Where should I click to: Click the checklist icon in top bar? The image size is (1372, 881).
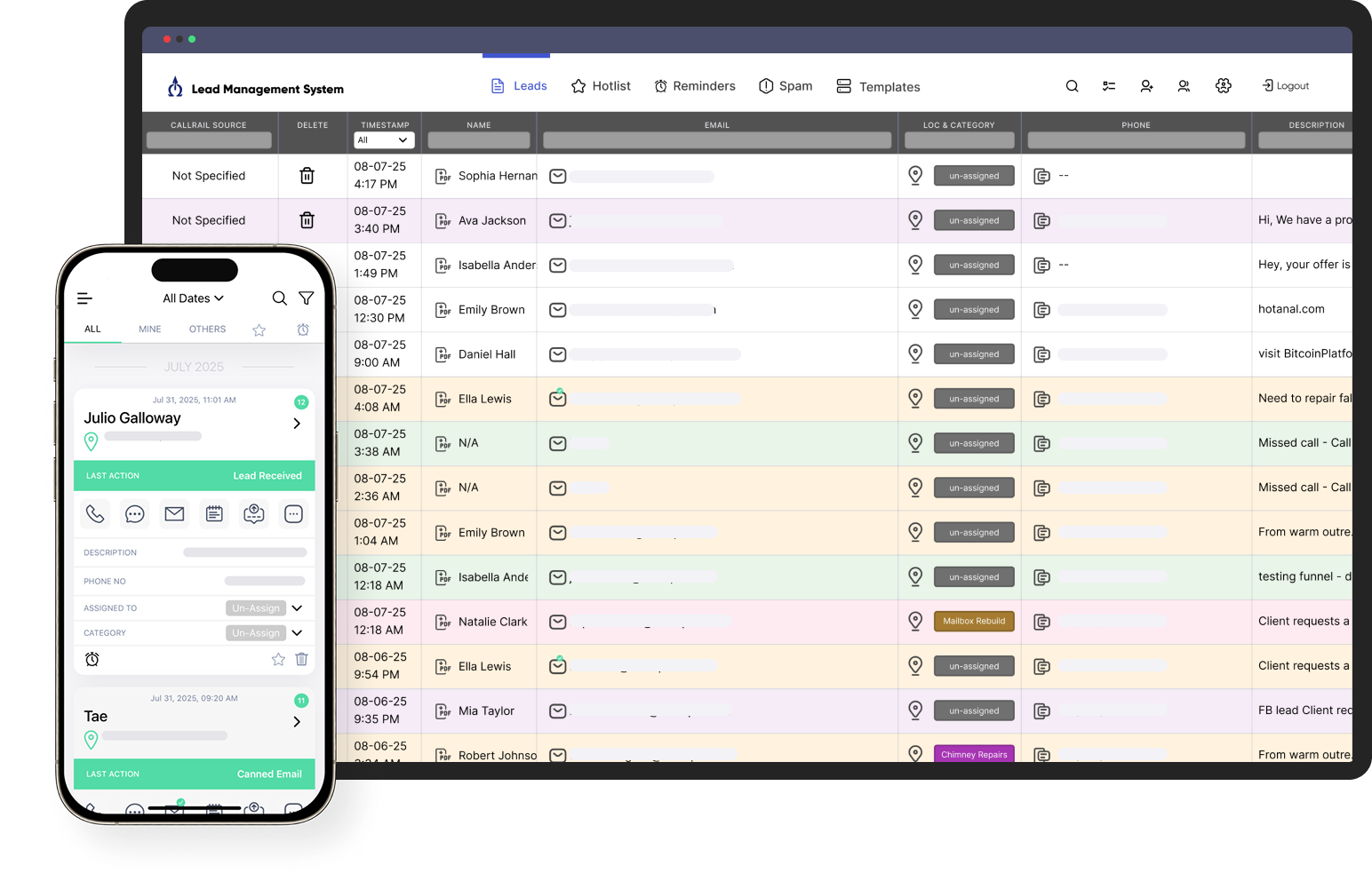tap(1109, 86)
